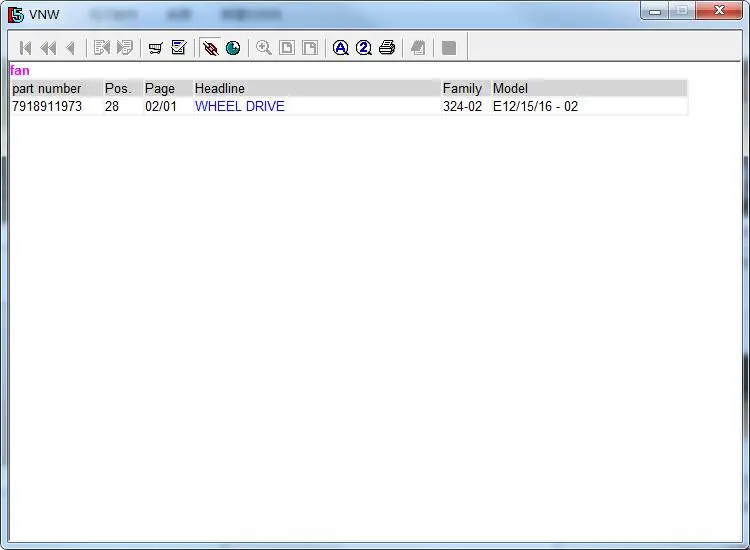Click the green clock icon
Image resolution: width=750 pixels, height=550 pixels.
click(233, 48)
